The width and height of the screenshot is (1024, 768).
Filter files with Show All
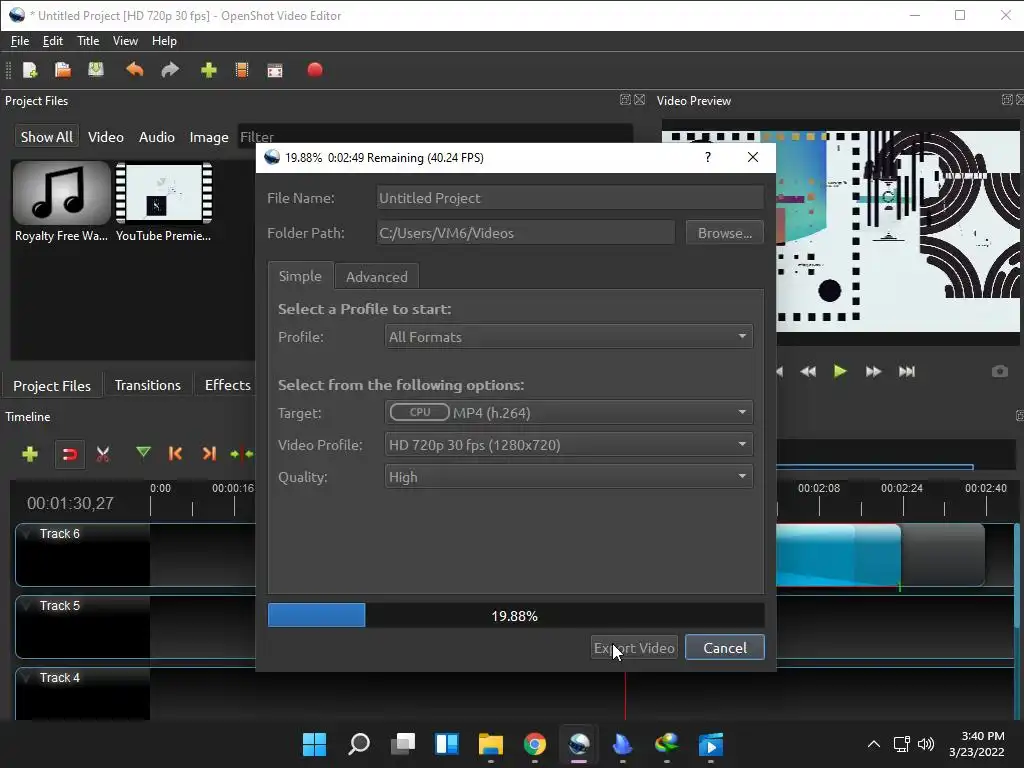pyautogui.click(x=46, y=137)
